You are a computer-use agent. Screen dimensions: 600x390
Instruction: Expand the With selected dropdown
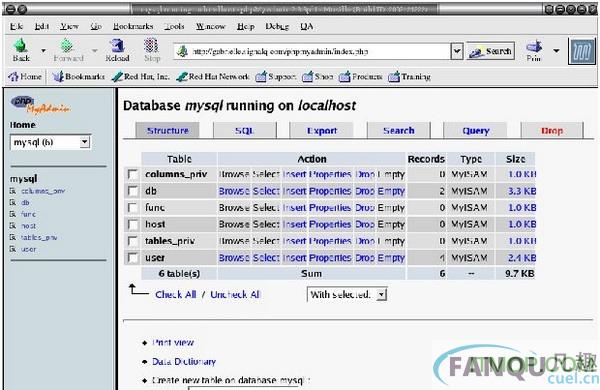[x=347, y=295]
